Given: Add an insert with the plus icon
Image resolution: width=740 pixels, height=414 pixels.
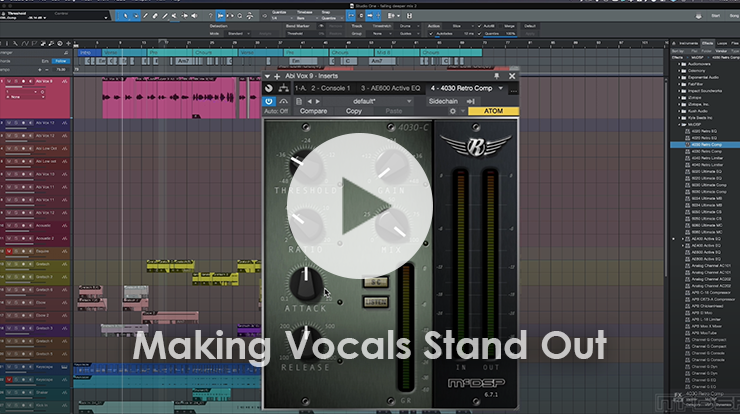Looking at the screenshot, I should pyautogui.click(x=277, y=76).
